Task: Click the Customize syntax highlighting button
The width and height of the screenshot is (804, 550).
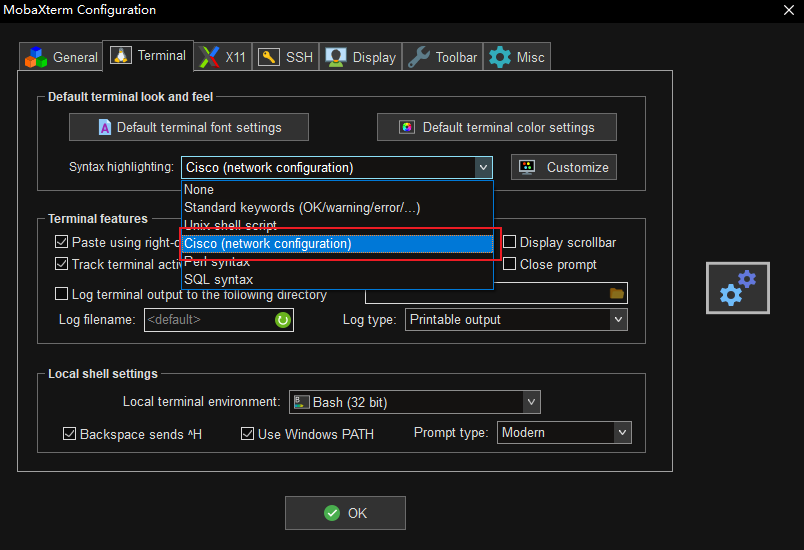Action: click(564, 167)
